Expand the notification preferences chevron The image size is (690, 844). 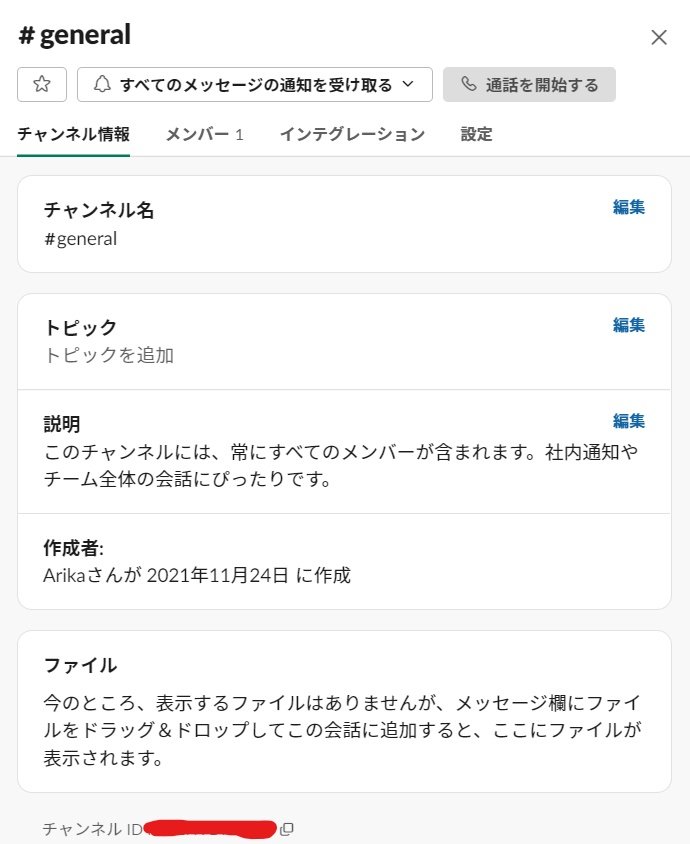click(x=408, y=84)
